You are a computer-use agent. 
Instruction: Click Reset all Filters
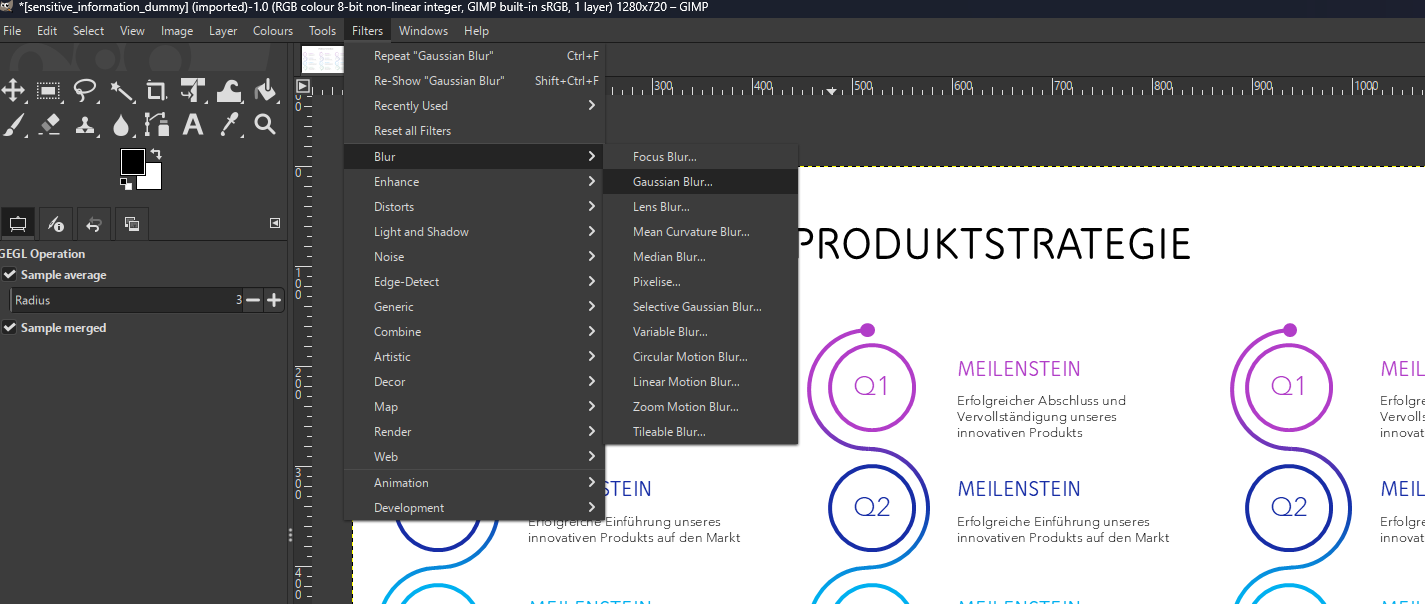pos(412,131)
